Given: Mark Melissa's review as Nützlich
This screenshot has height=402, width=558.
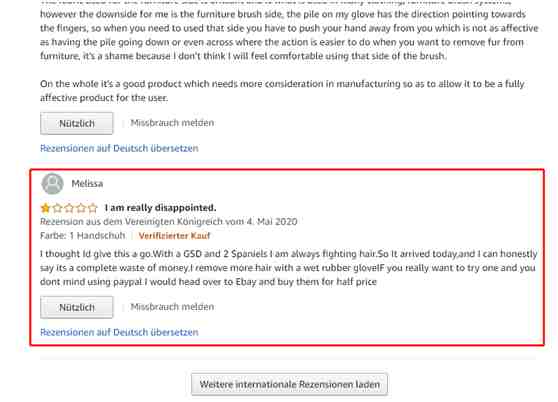Looking at the screenshot, I should click(77, 307).
